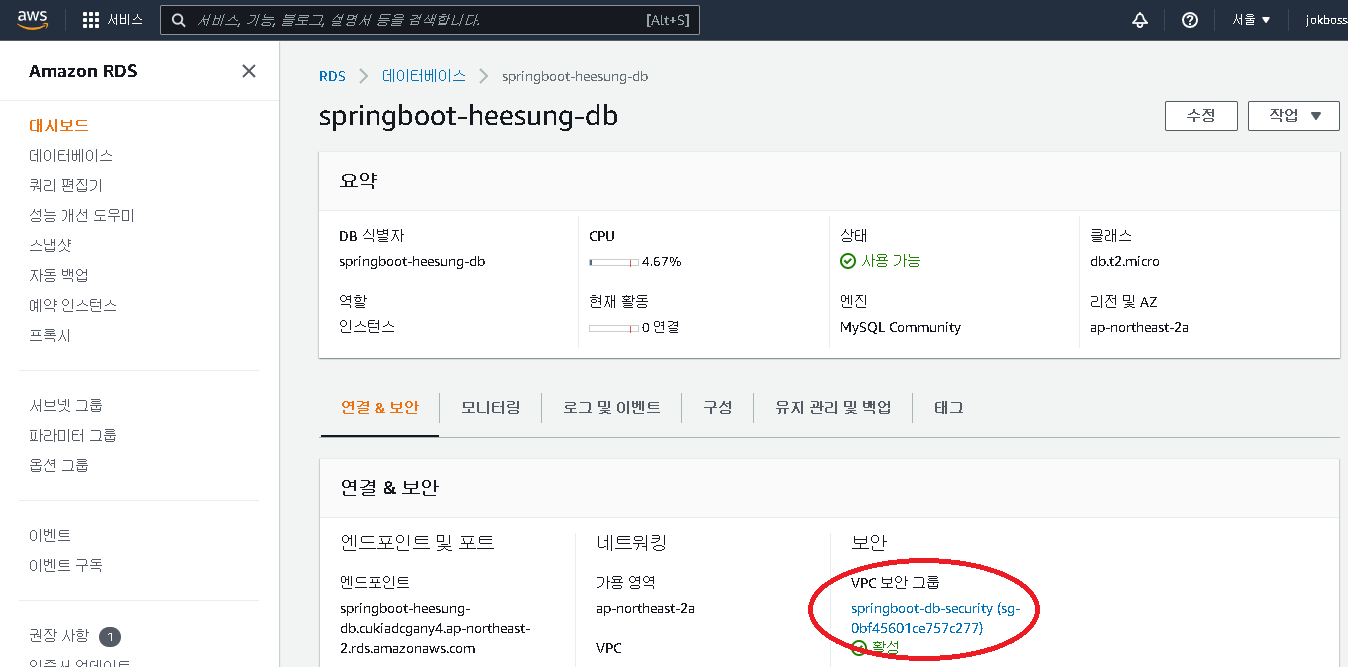Open 옵션 그룹 in the sidebar
Screen dimensions: 1348x667
click(59, 466)
